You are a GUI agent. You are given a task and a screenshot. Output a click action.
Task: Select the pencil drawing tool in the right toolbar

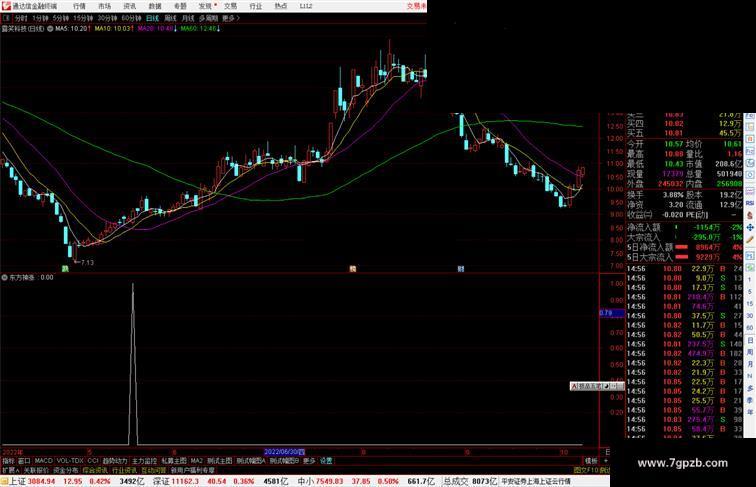click(750, 239)
